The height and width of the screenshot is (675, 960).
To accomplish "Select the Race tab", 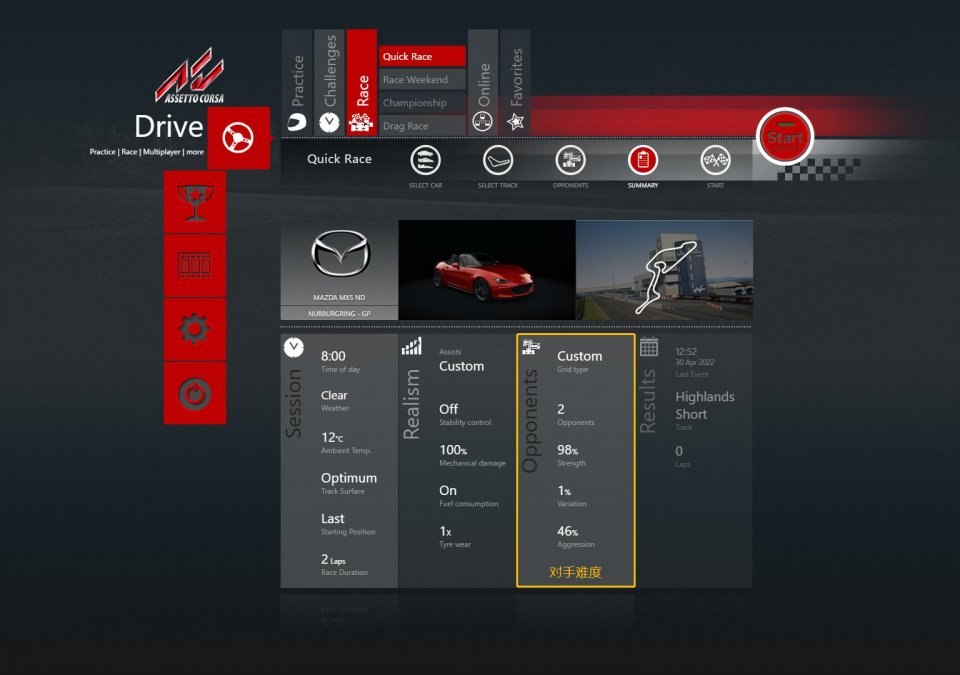I will pyautogui.click(x=362, y=81).
